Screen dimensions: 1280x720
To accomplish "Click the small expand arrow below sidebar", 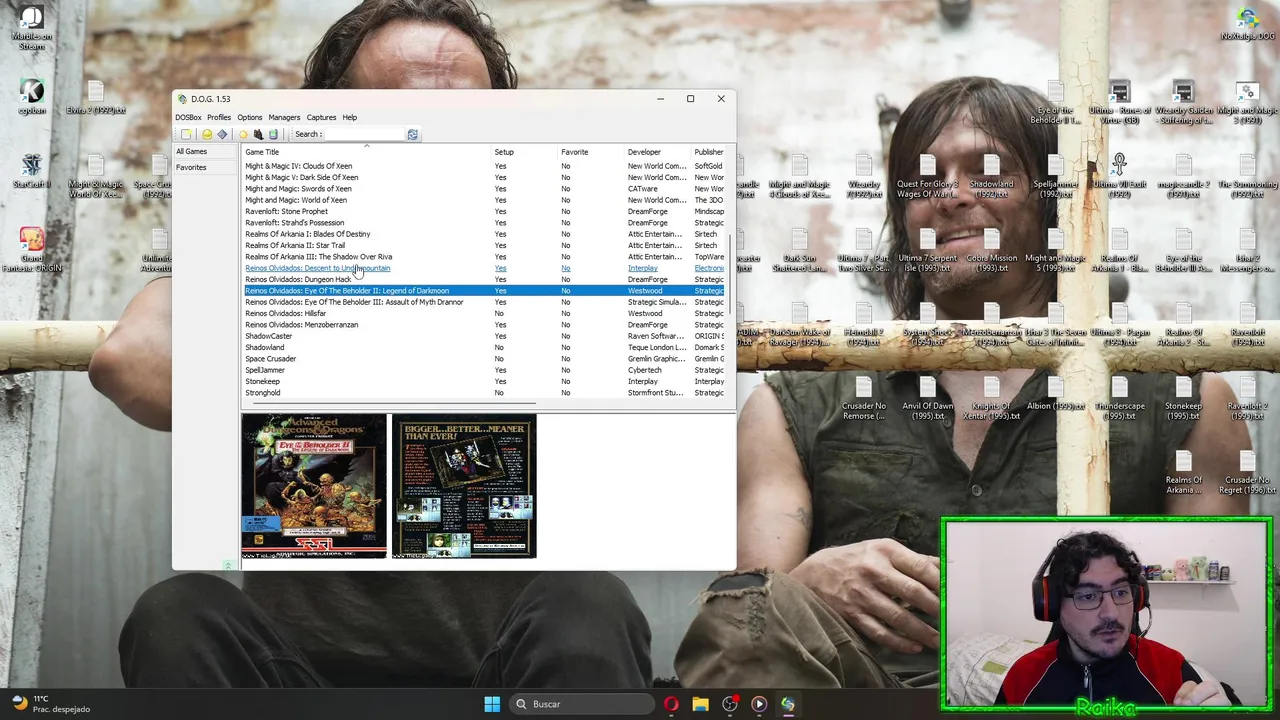I will click(x=227, y=566).
